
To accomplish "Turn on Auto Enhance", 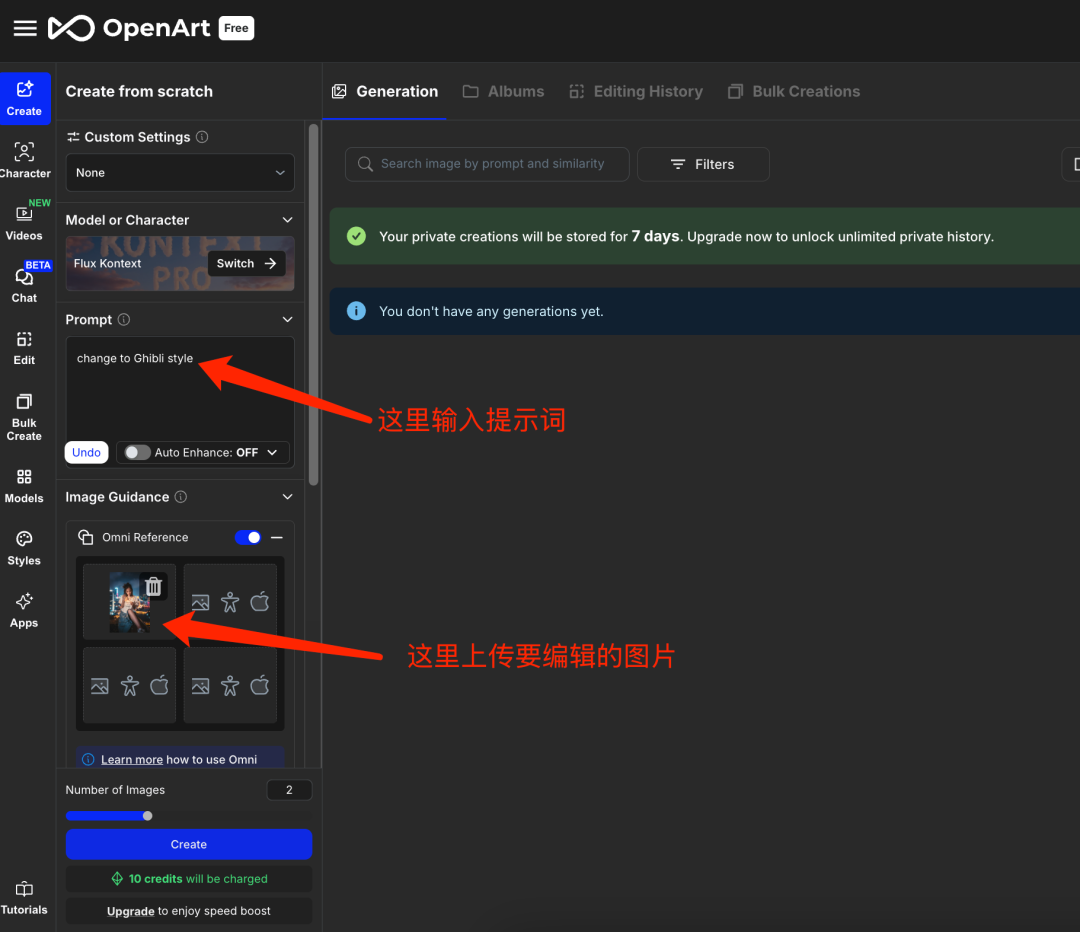I will (135, 452).
